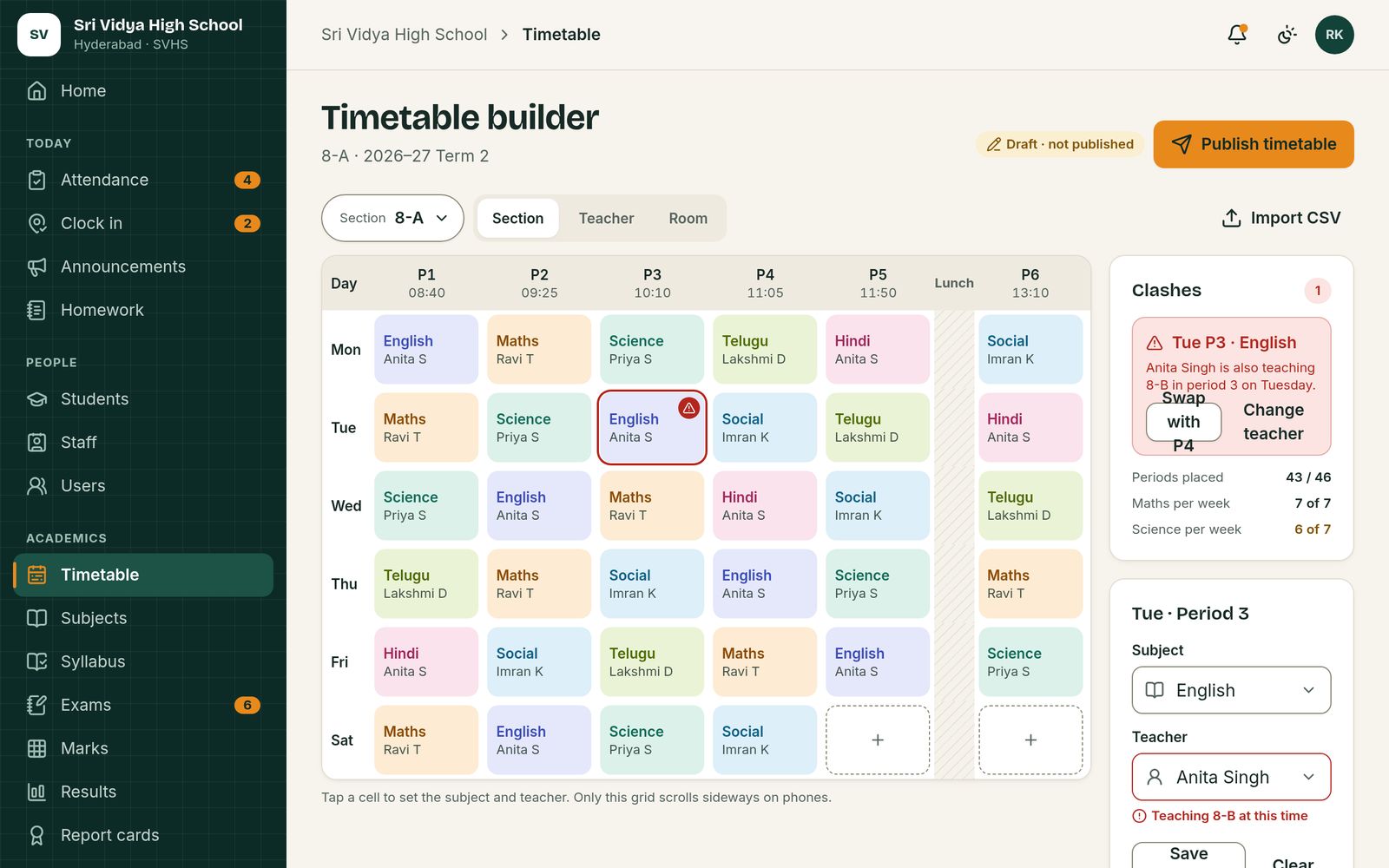Open Students list
This screenshot has width=1389, height=868.
[143, 399]
